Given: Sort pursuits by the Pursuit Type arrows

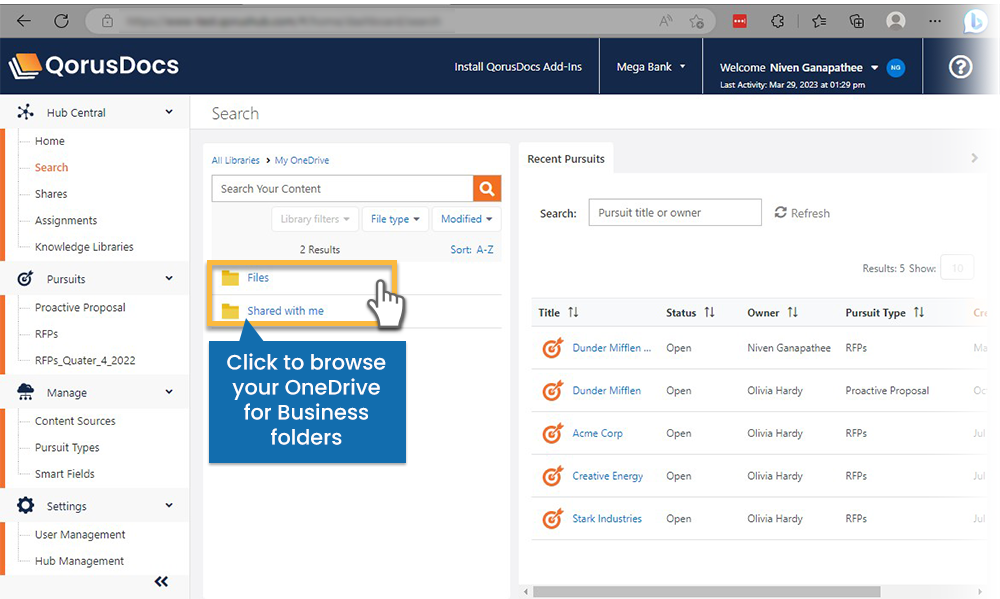Looking at the screenshot, I should (x=918, y=312).
